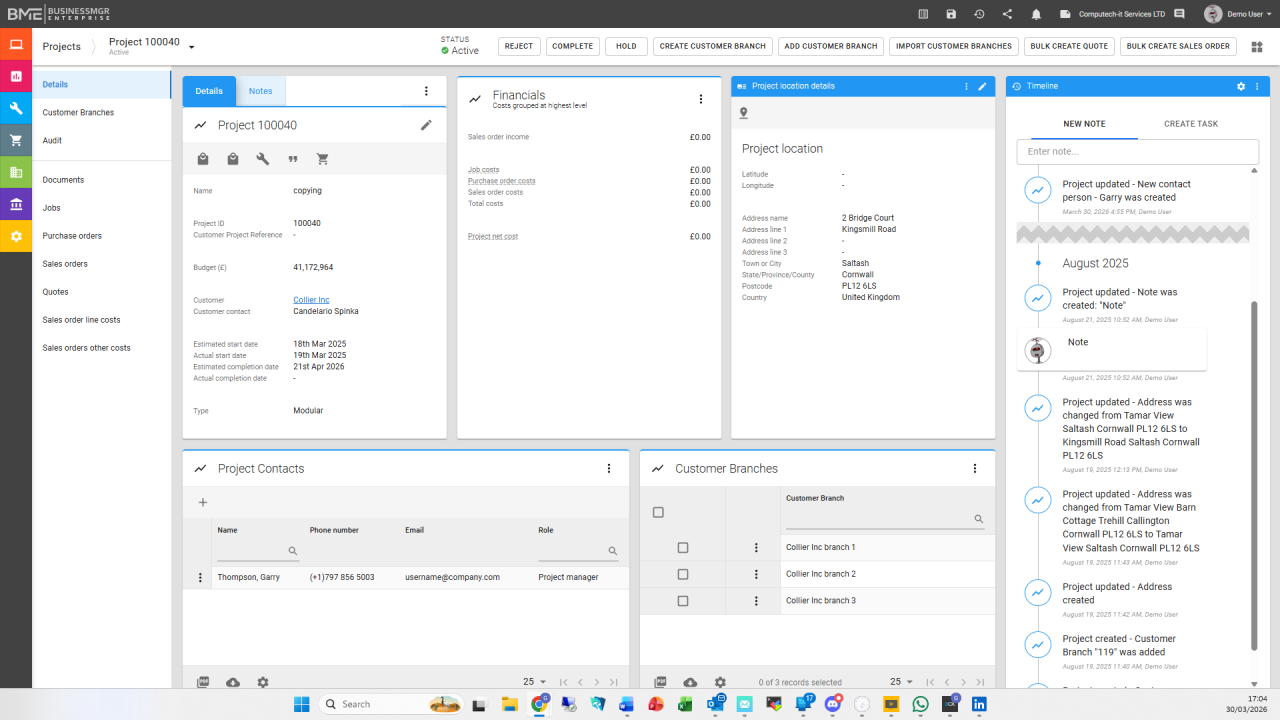
Task: Open the page size dropdown in Project Contacts
Action: pyautogui.click(x=535, y=682)
